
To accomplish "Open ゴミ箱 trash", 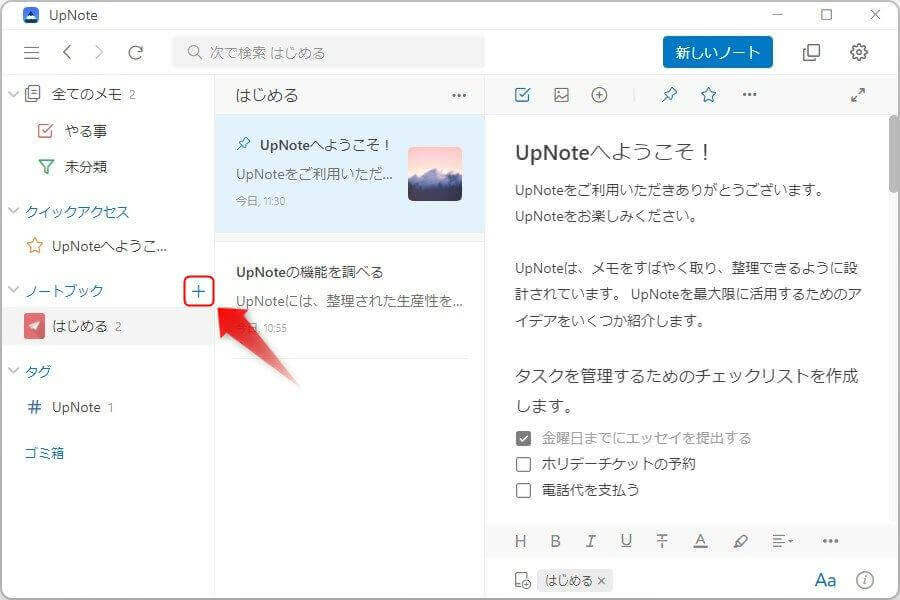I will pos(44,453).
